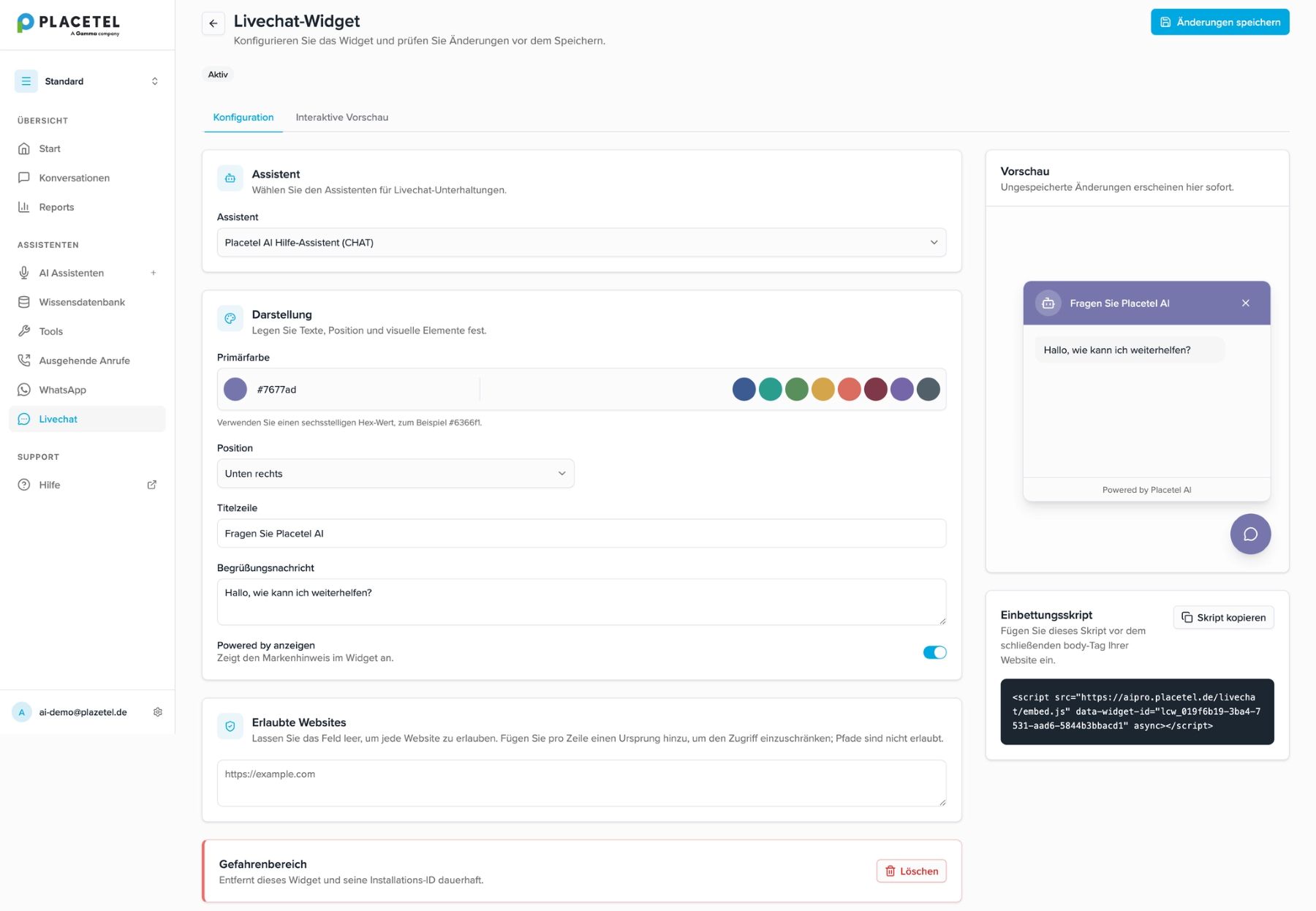Open Reports via its bar chart icon

click(x=24, y=207)
